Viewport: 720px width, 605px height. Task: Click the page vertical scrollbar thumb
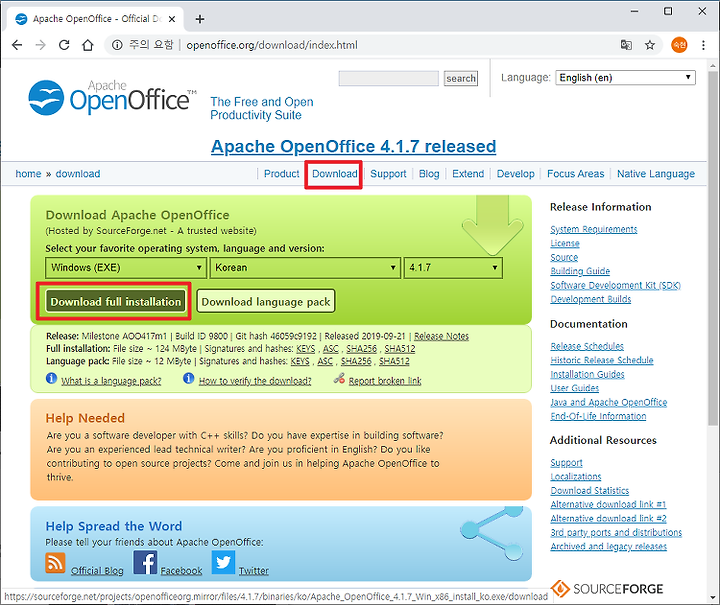pyautogui.click(x=713, y=248)
